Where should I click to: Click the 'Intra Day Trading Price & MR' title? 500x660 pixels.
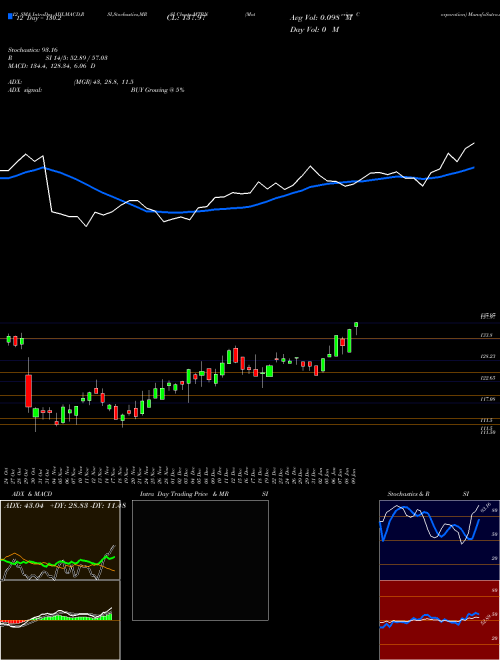[184, 494]
